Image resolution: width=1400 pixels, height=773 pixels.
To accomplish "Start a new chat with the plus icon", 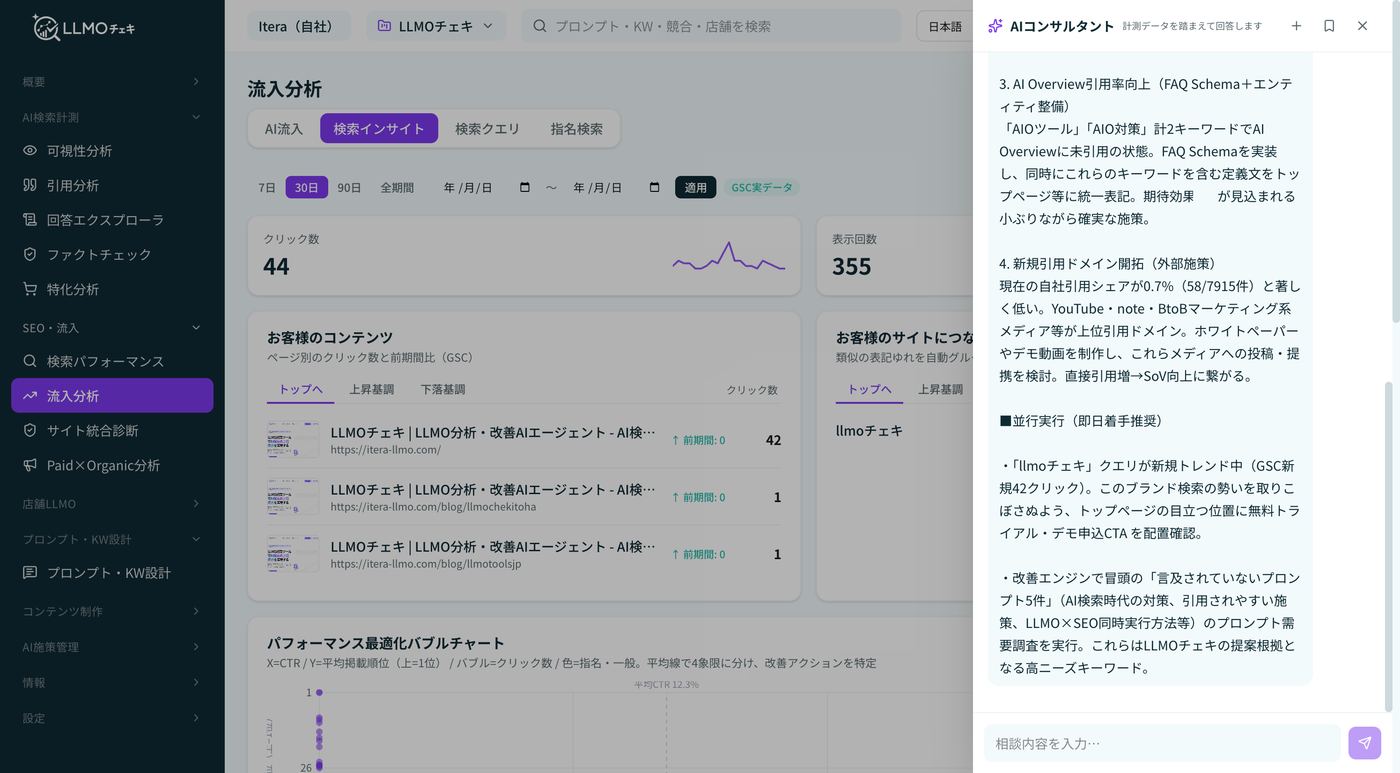I will 1296,26.
